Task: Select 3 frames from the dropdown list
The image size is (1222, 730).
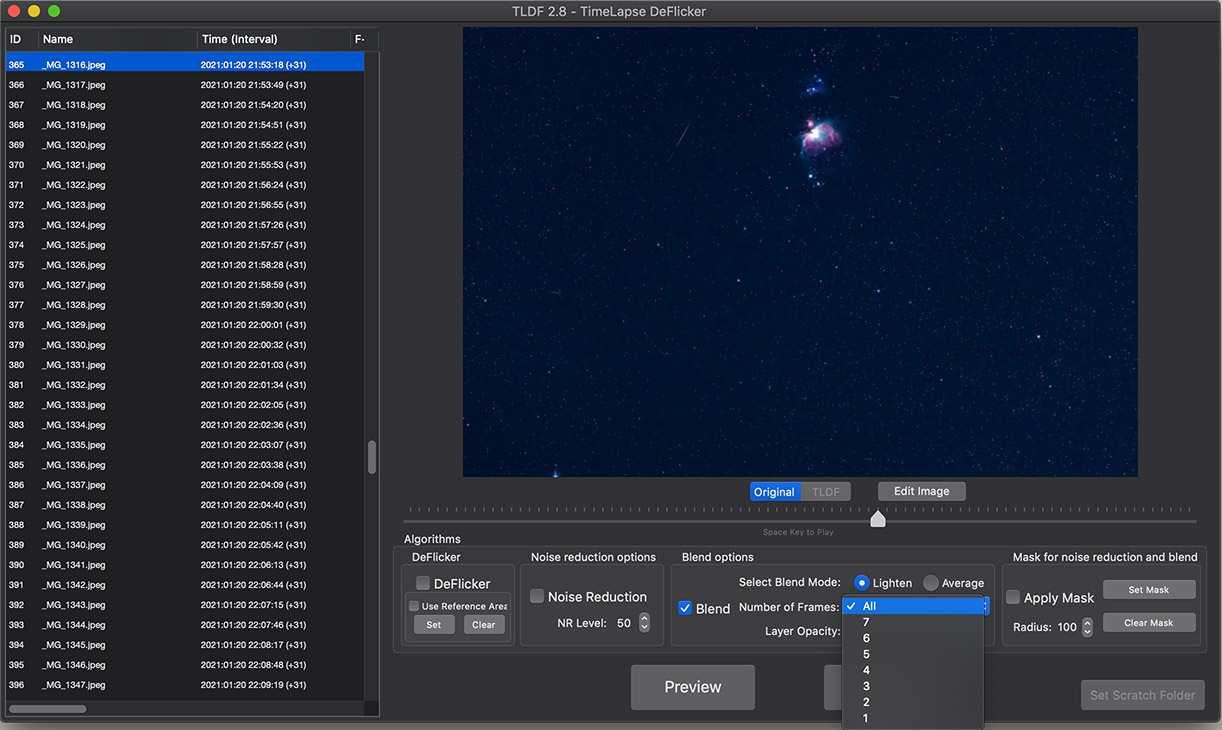Action: pos(866,686)
